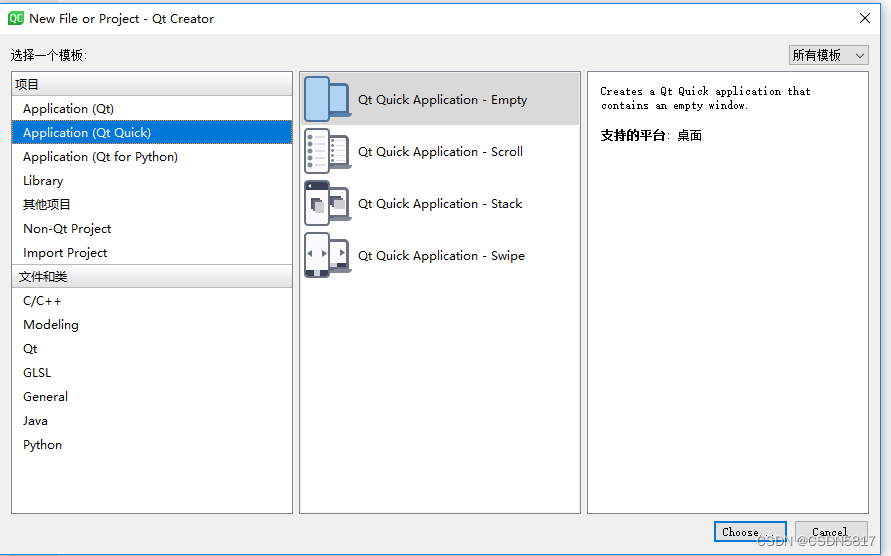Image resolution: width=891 pixels, height=556 pixels.
Task: Select the General file category
Action: pyautogui.click(x=152, y=397)
